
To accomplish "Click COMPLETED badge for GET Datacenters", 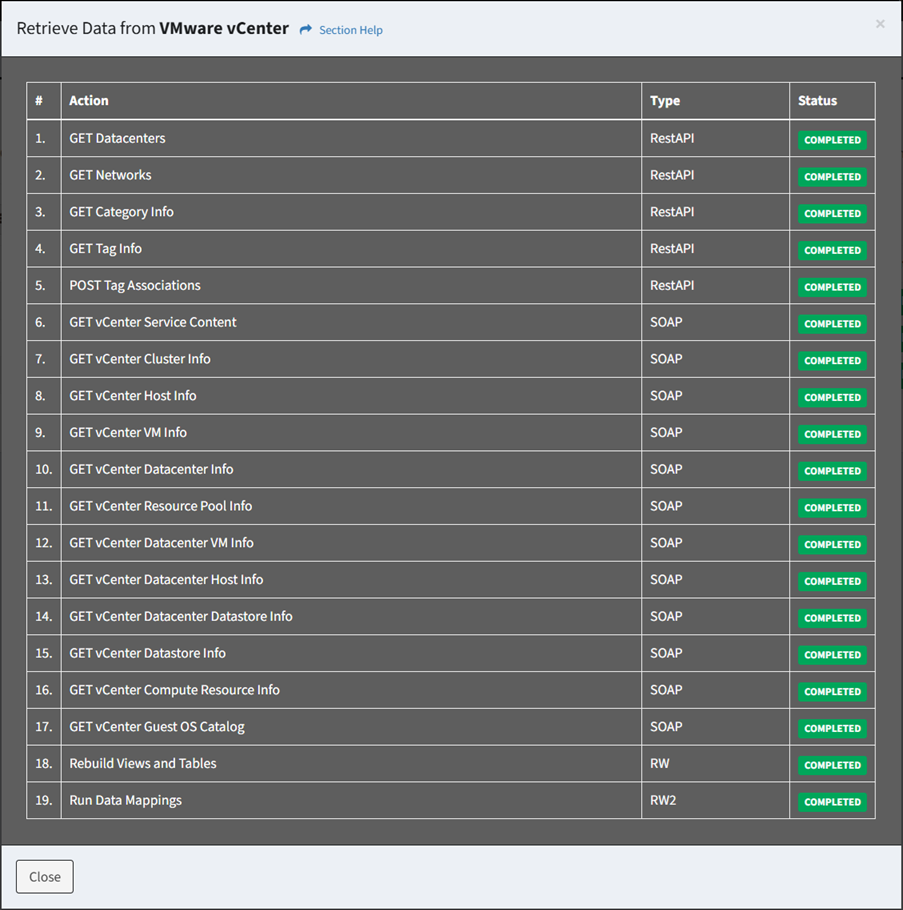I will coord(832,140).
